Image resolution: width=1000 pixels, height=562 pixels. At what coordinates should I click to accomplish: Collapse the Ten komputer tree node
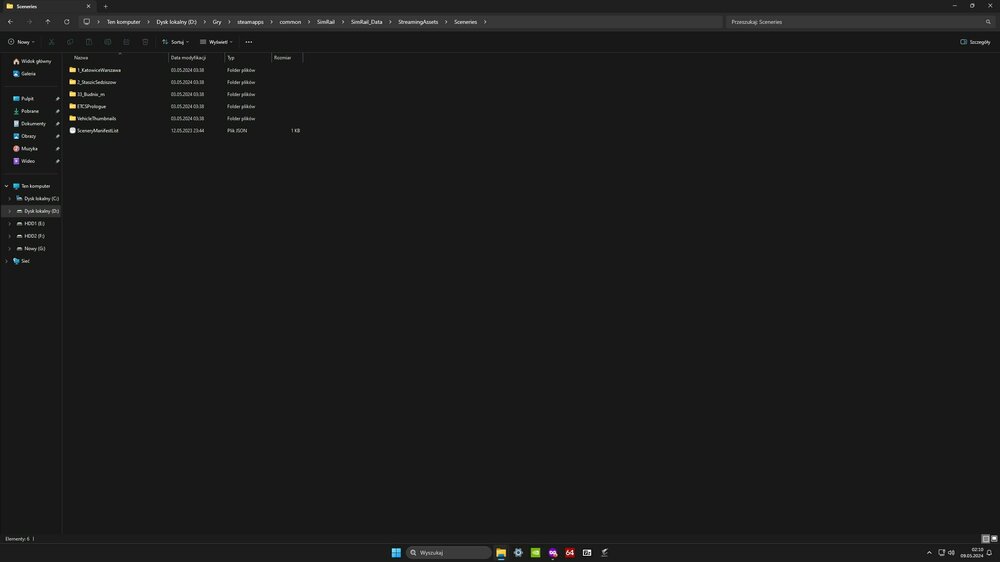(x=6, y=186)
